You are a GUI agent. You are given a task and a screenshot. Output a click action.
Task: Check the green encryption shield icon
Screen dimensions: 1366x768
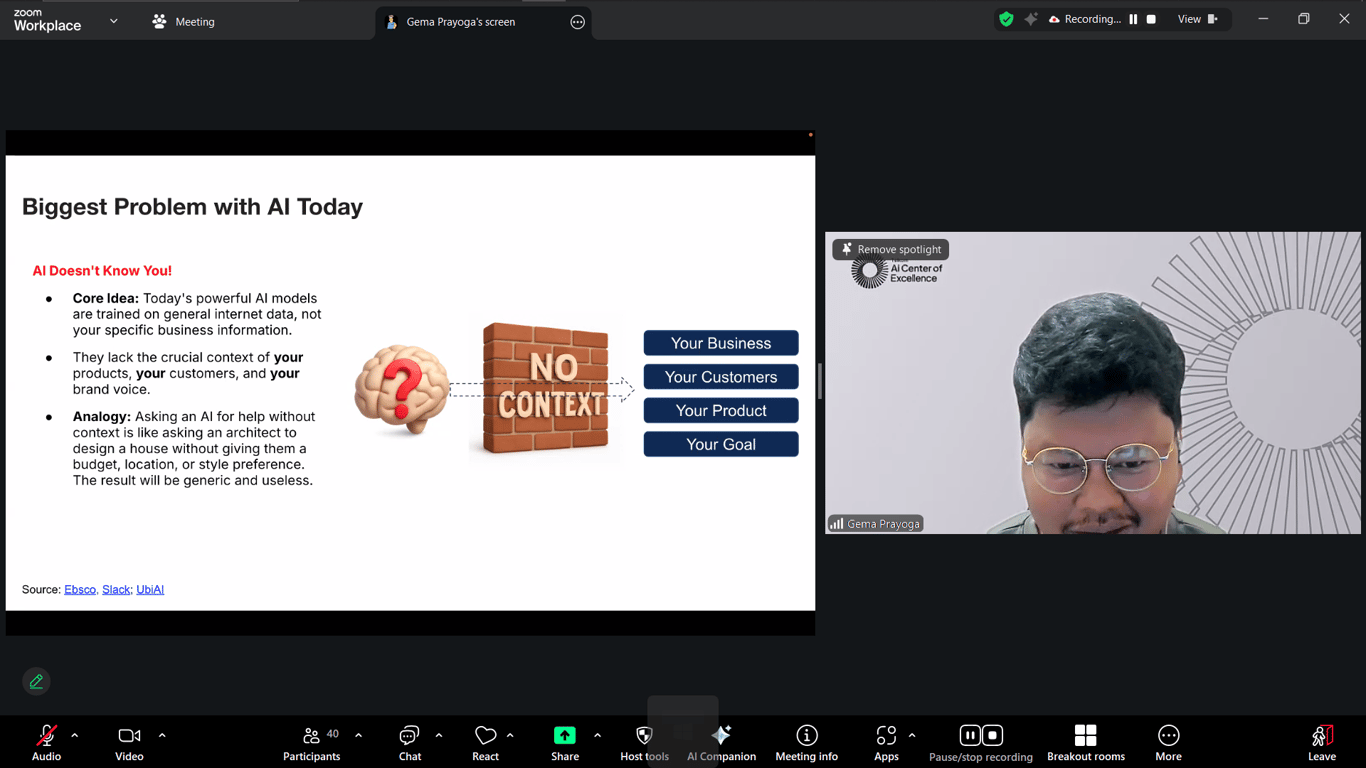click(1006, 19)
